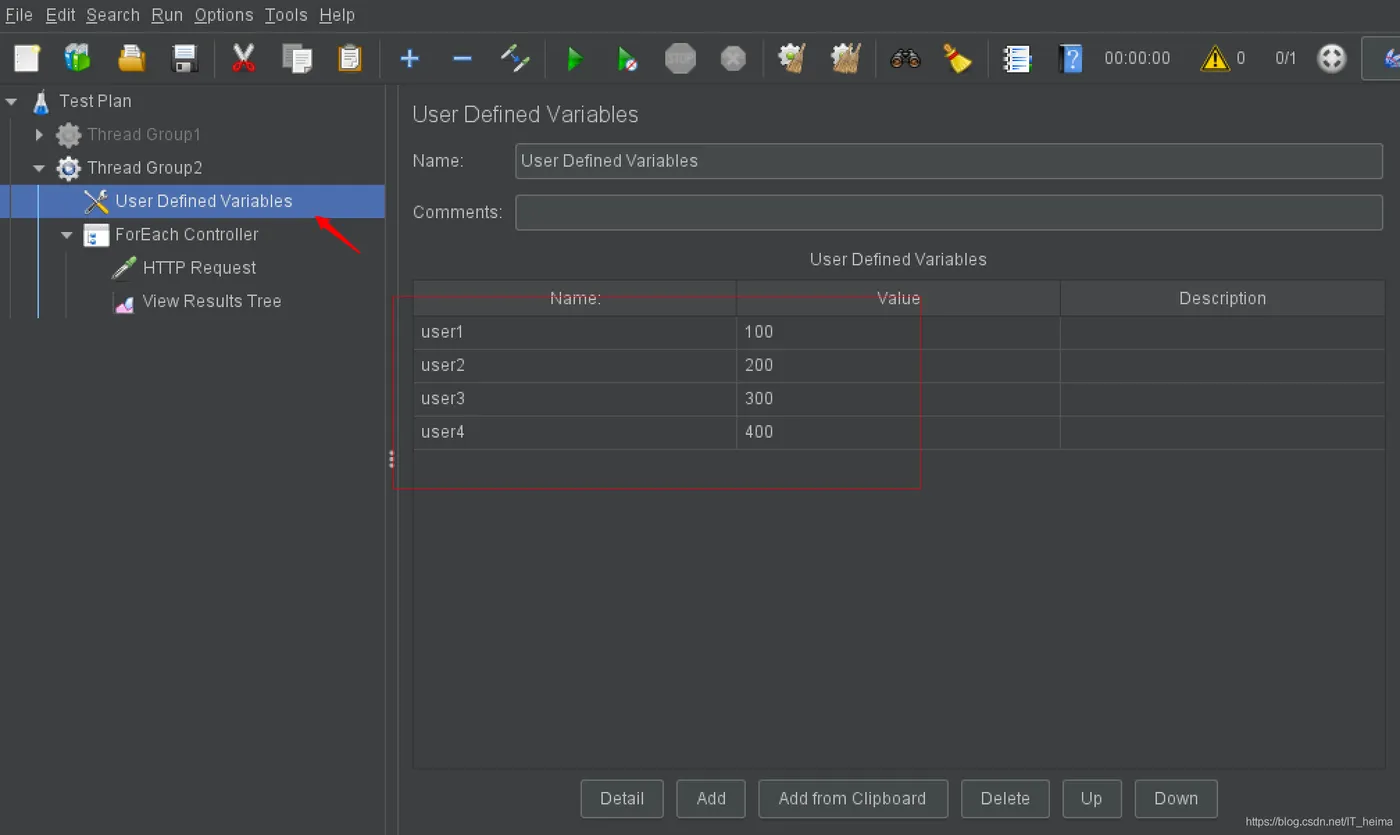Click Add from Clipboard button
The height and width of the screenshot is (835, 1400).
pyautogui.click(x=853, y=798)
